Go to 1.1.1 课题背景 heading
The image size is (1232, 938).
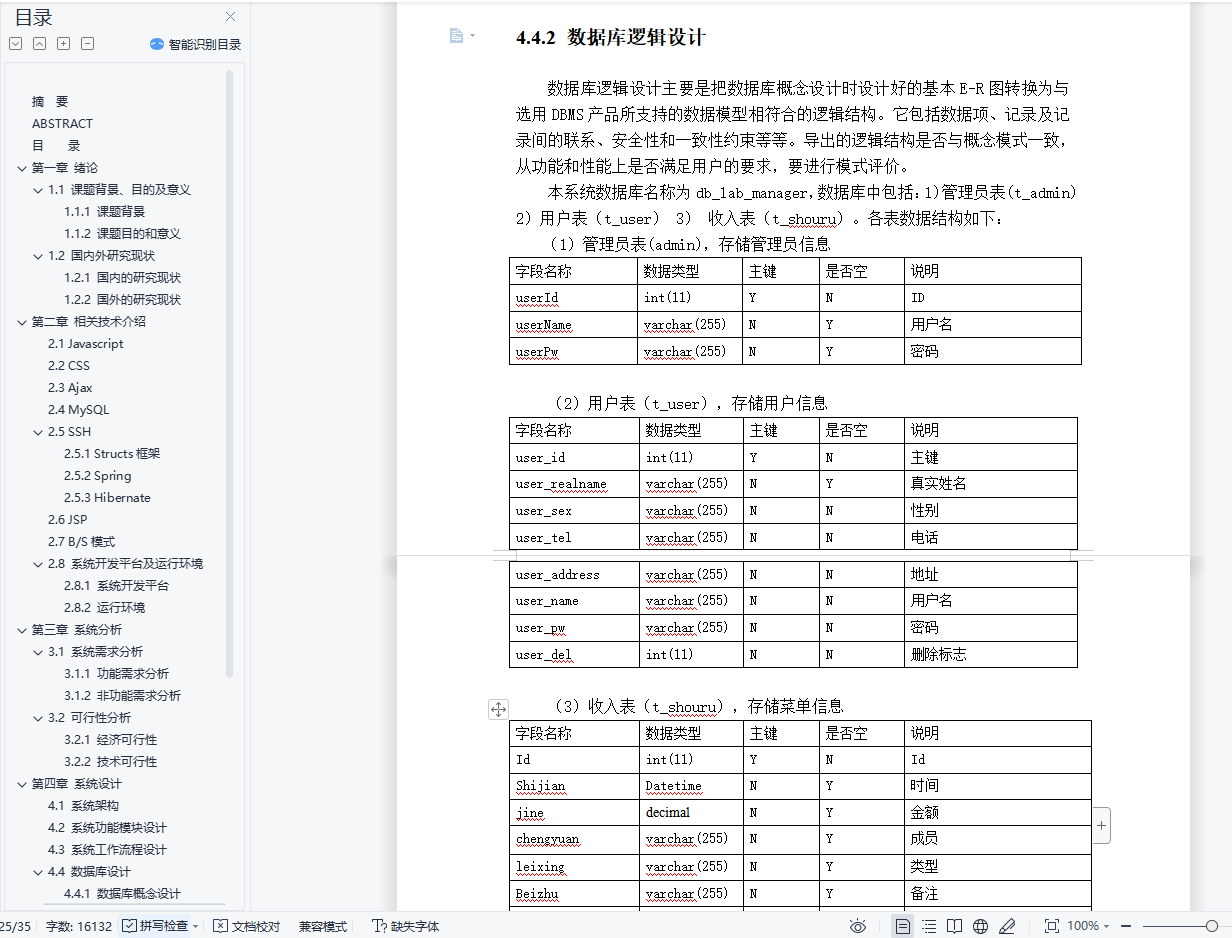tap(105, 212)
